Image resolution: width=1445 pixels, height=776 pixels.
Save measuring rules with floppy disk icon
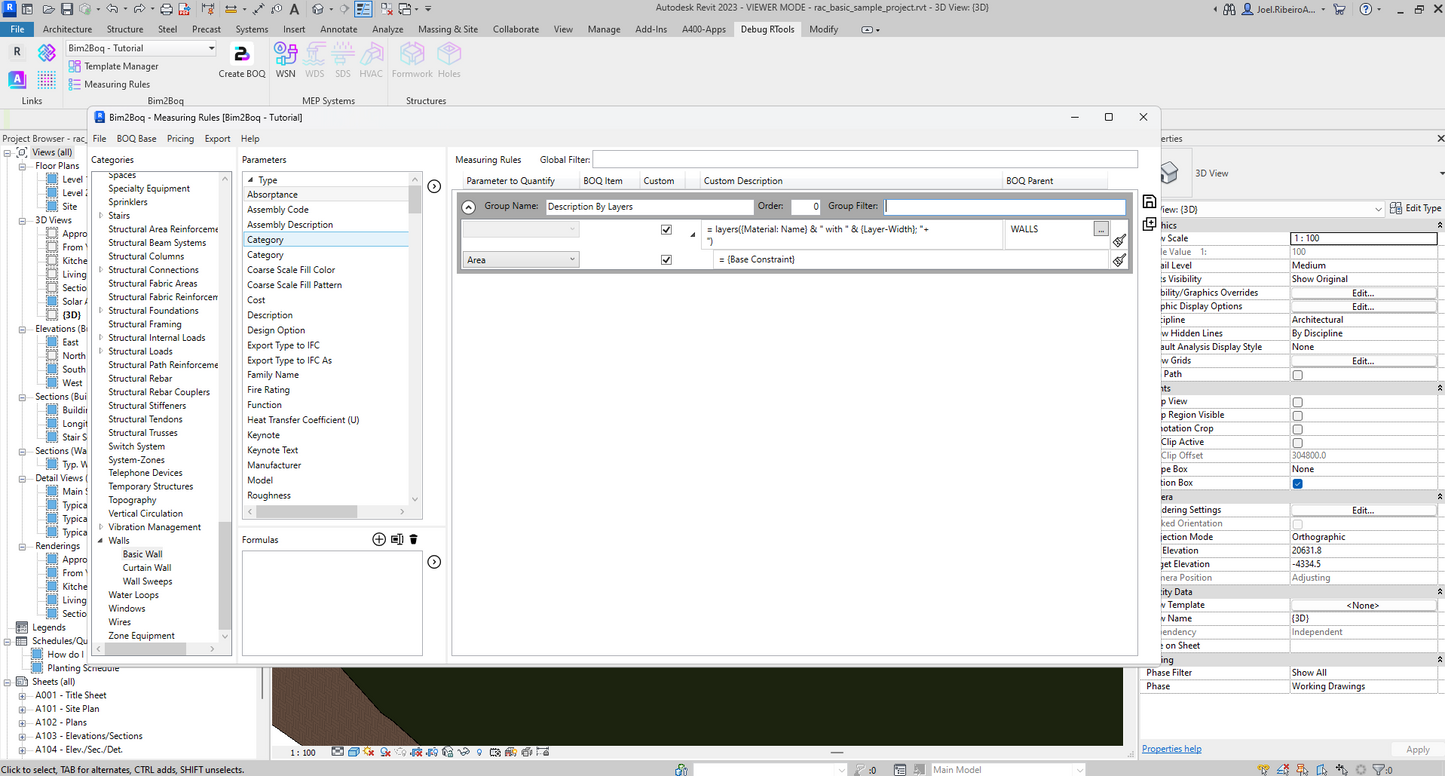pyautogui.click(x=1149, y=202)
